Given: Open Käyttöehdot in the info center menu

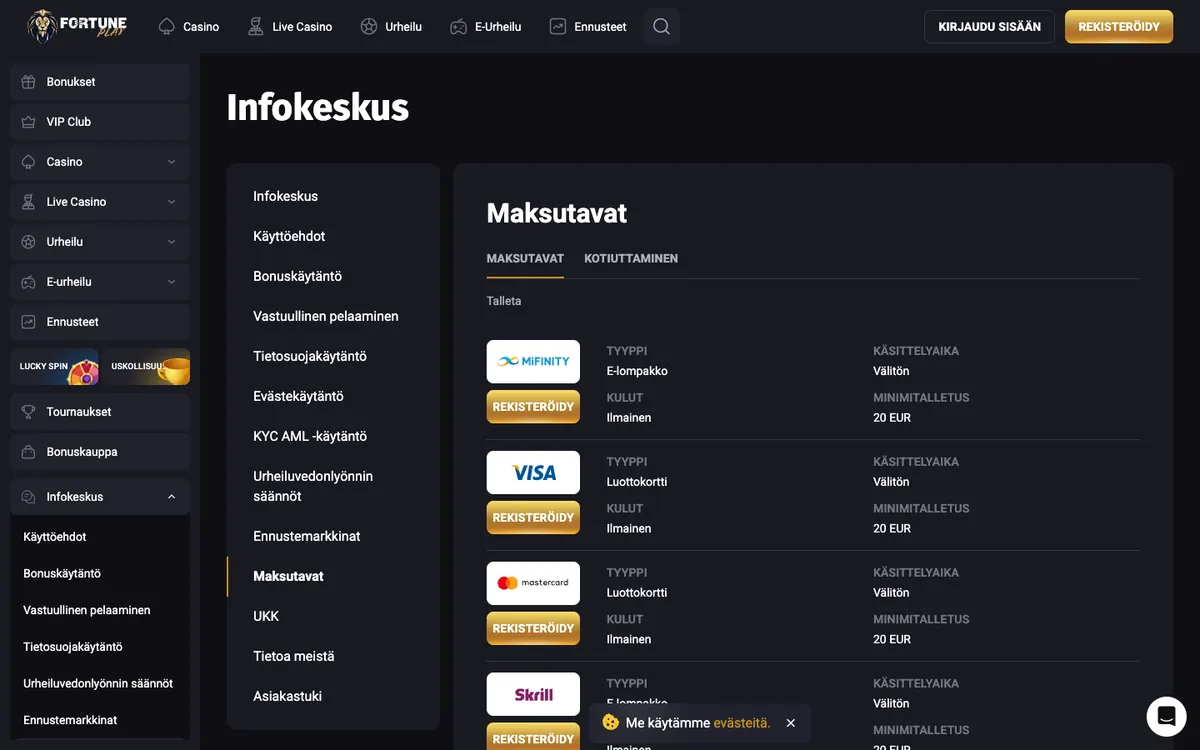Looking at the screenshot, I should point(289,236).
